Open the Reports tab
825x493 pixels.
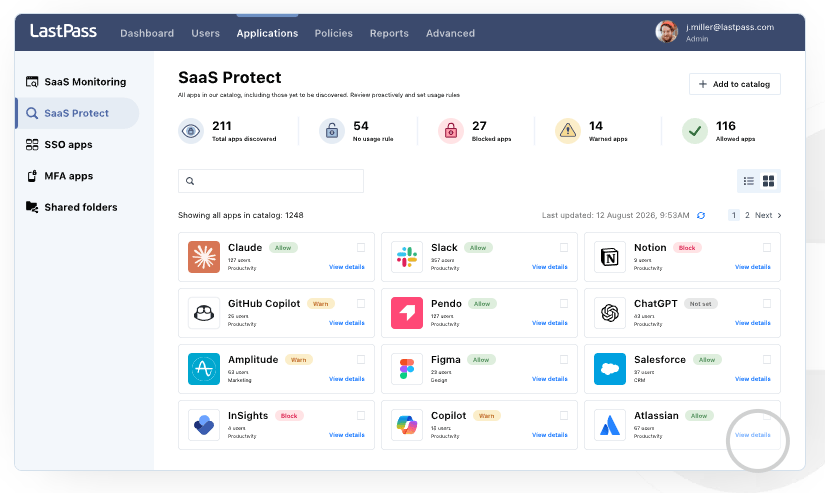point(389,33)
